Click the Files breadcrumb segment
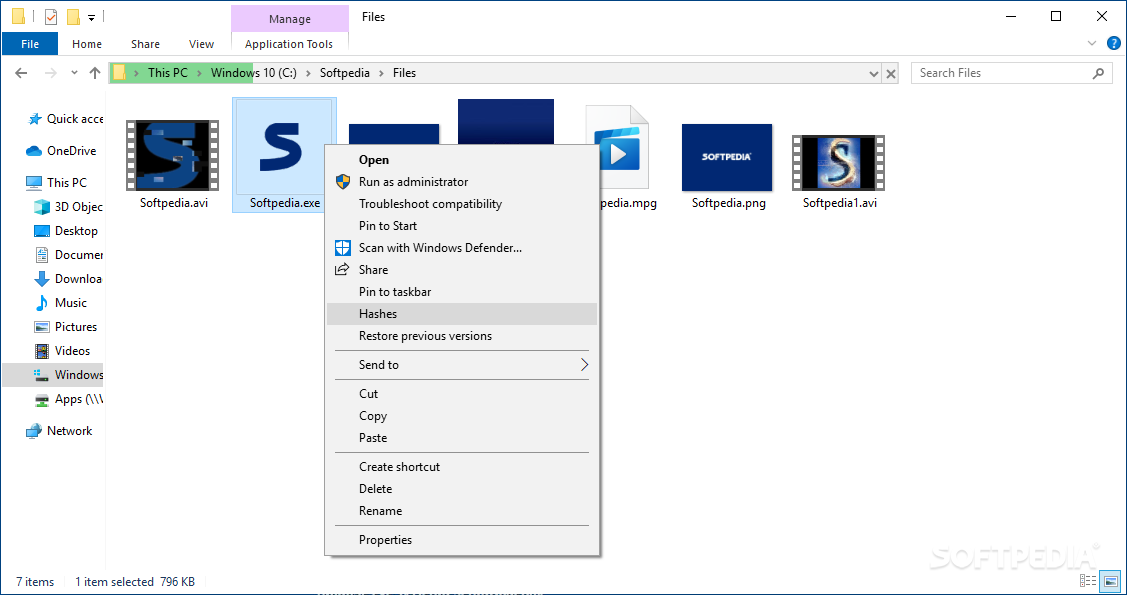This screenshot has width=1127, height=595. click(x=405, y=73)
